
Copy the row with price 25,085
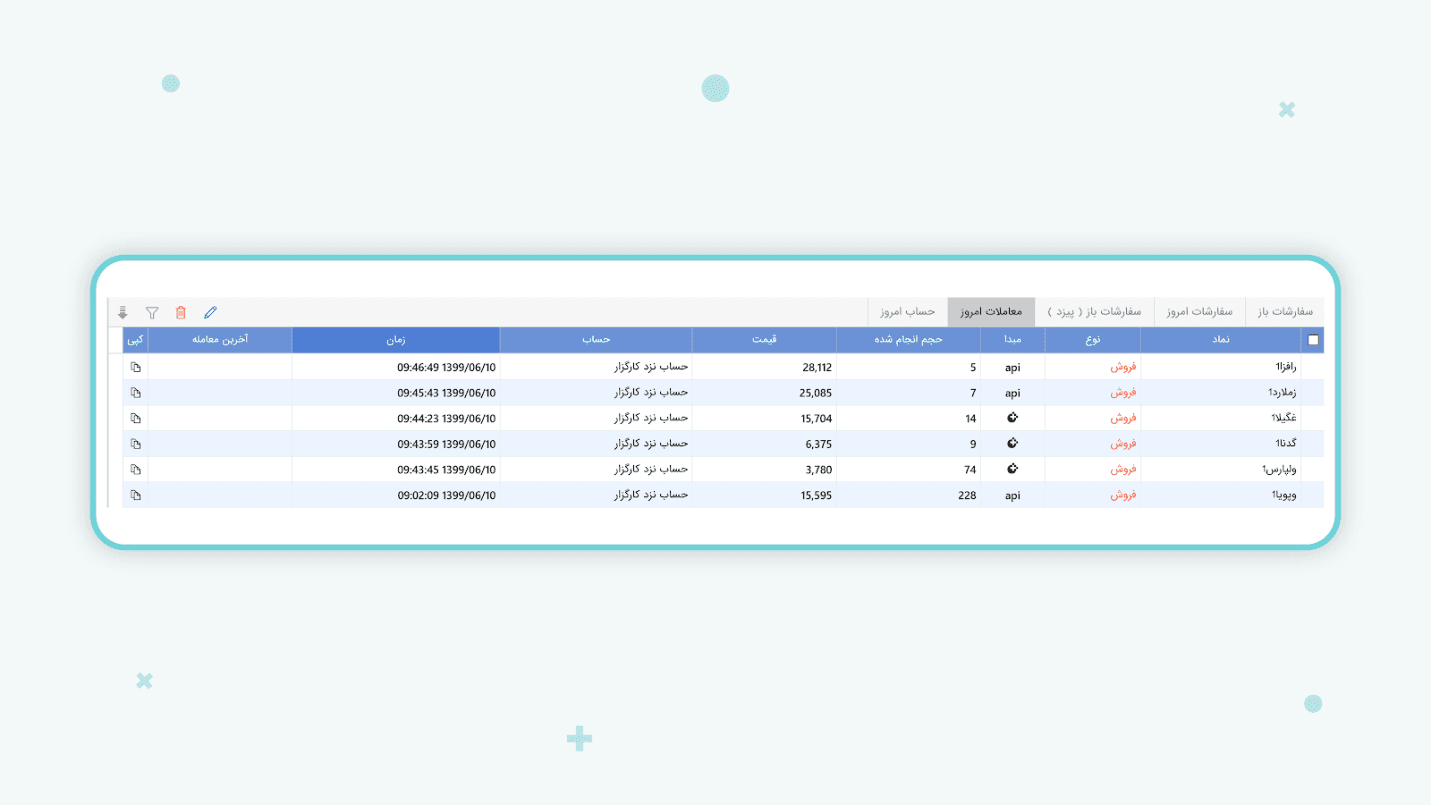136,393
